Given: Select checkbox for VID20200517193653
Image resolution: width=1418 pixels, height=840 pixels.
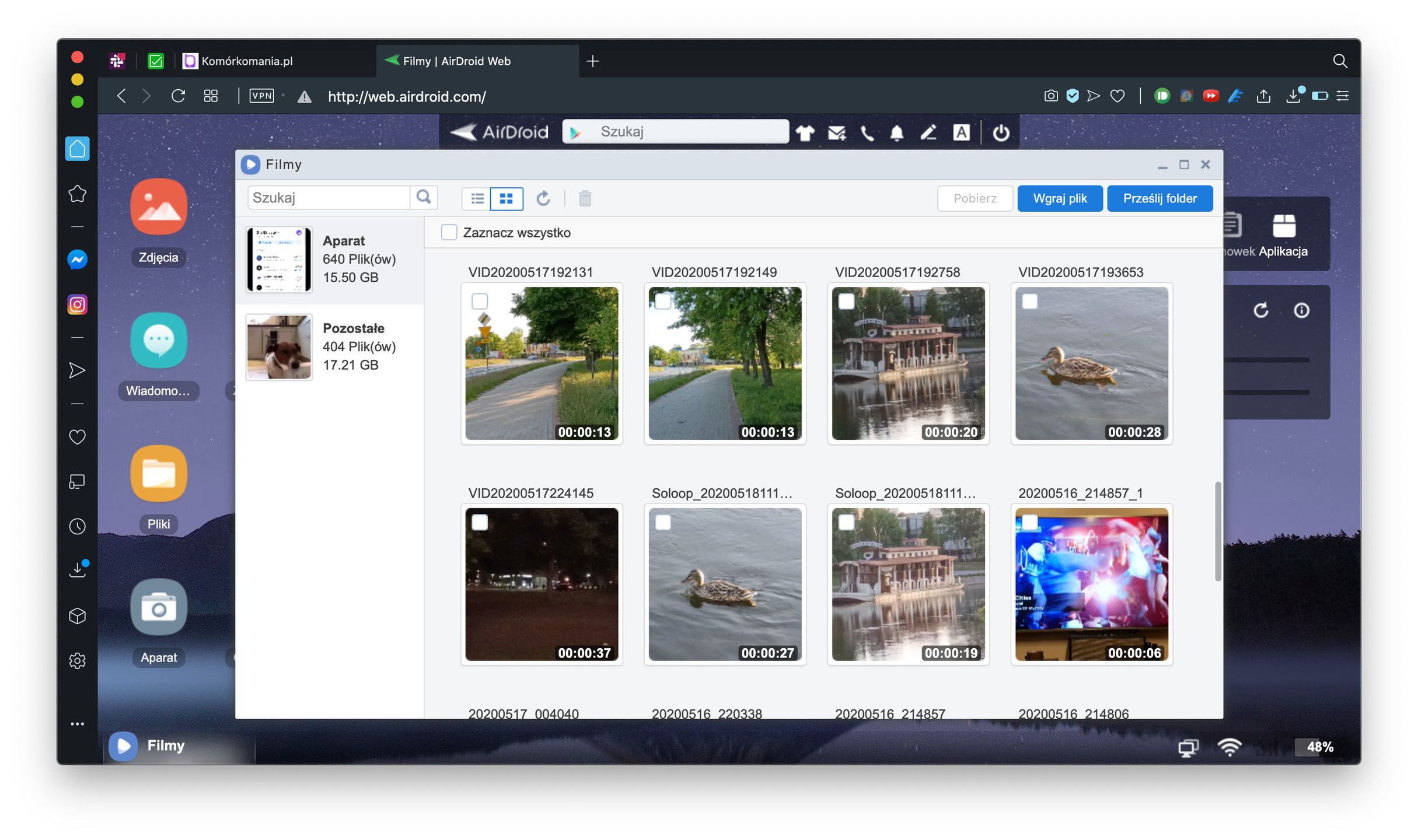Looking at the screenshot, I should (x=1030, y=302).
